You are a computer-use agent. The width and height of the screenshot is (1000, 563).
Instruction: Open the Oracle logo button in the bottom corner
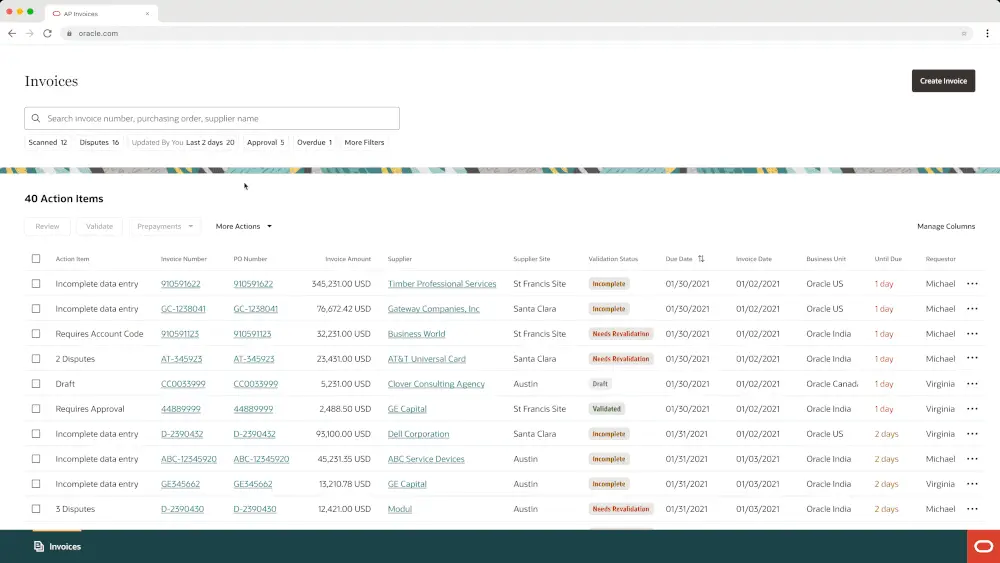tap(983, 546)
